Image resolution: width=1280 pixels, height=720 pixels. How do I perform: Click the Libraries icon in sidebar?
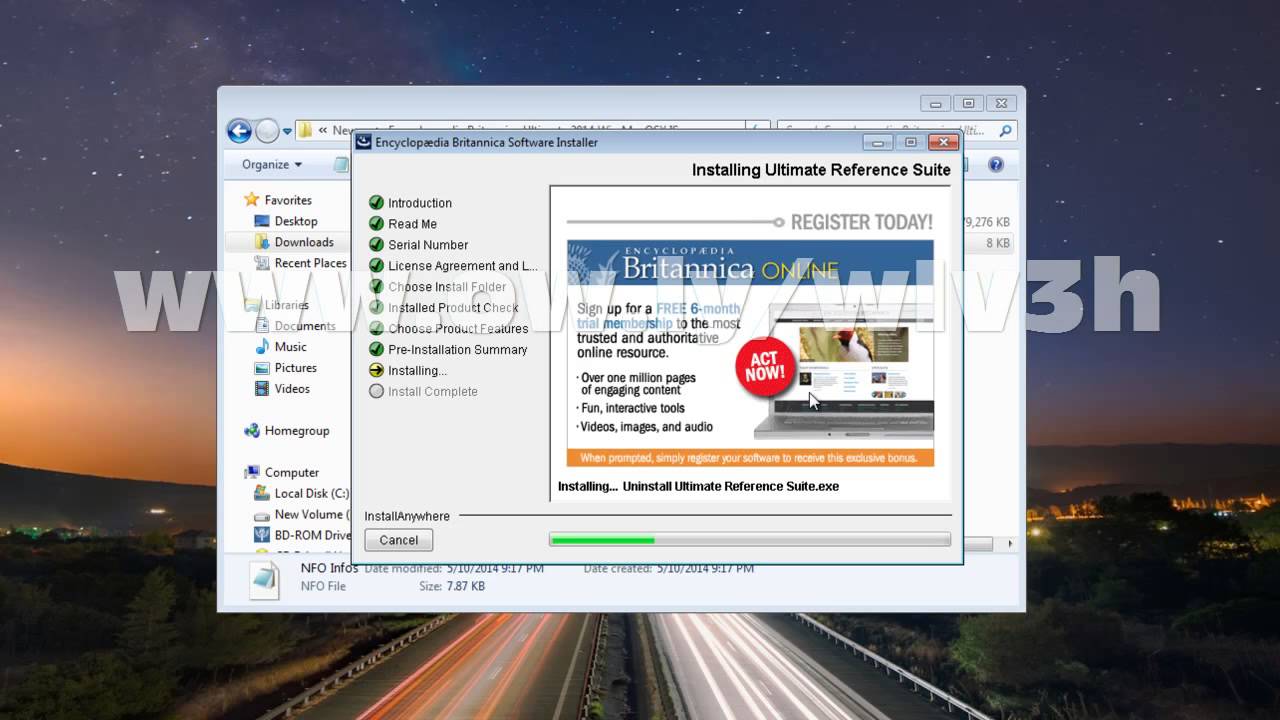[x=252, y=305]
